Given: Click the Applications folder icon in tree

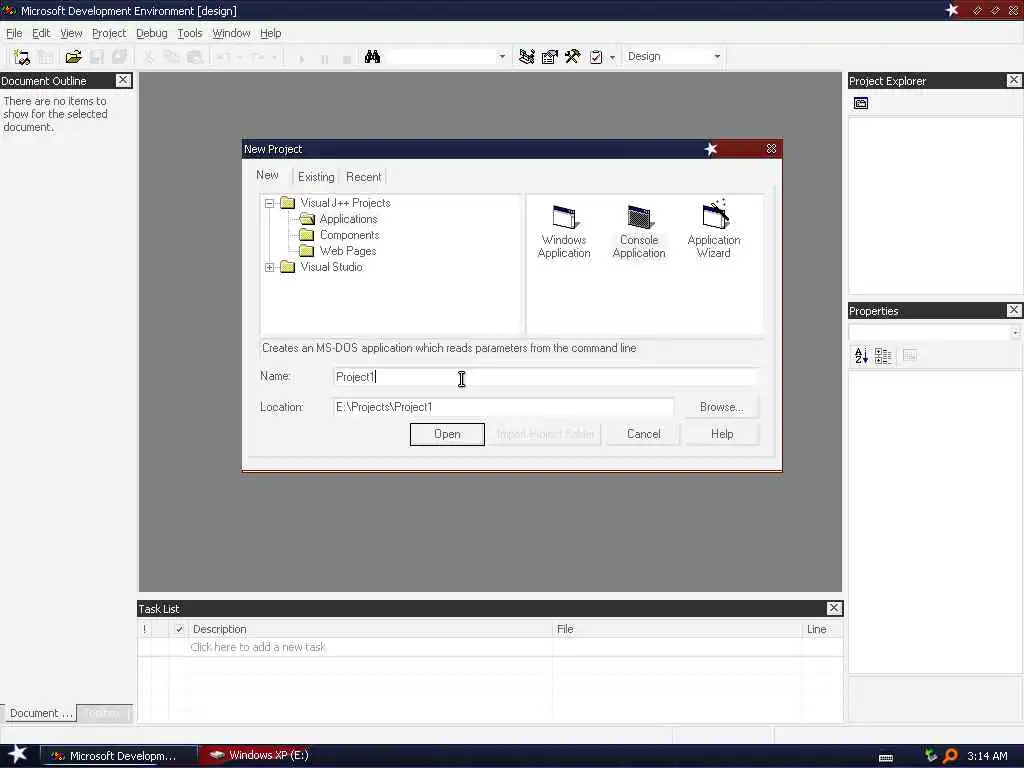Looking at the screenshot, I should coord(306,219).
